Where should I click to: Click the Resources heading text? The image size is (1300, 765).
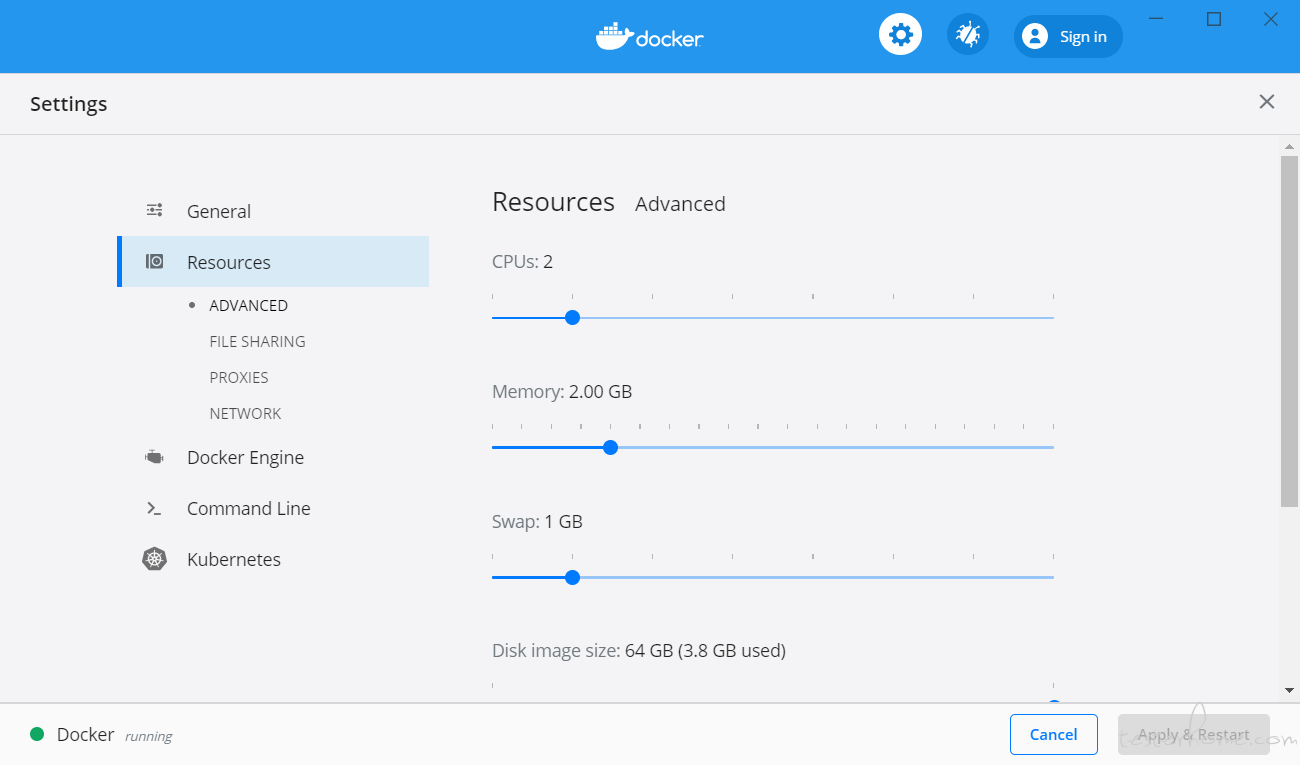(x=553, y=202)
